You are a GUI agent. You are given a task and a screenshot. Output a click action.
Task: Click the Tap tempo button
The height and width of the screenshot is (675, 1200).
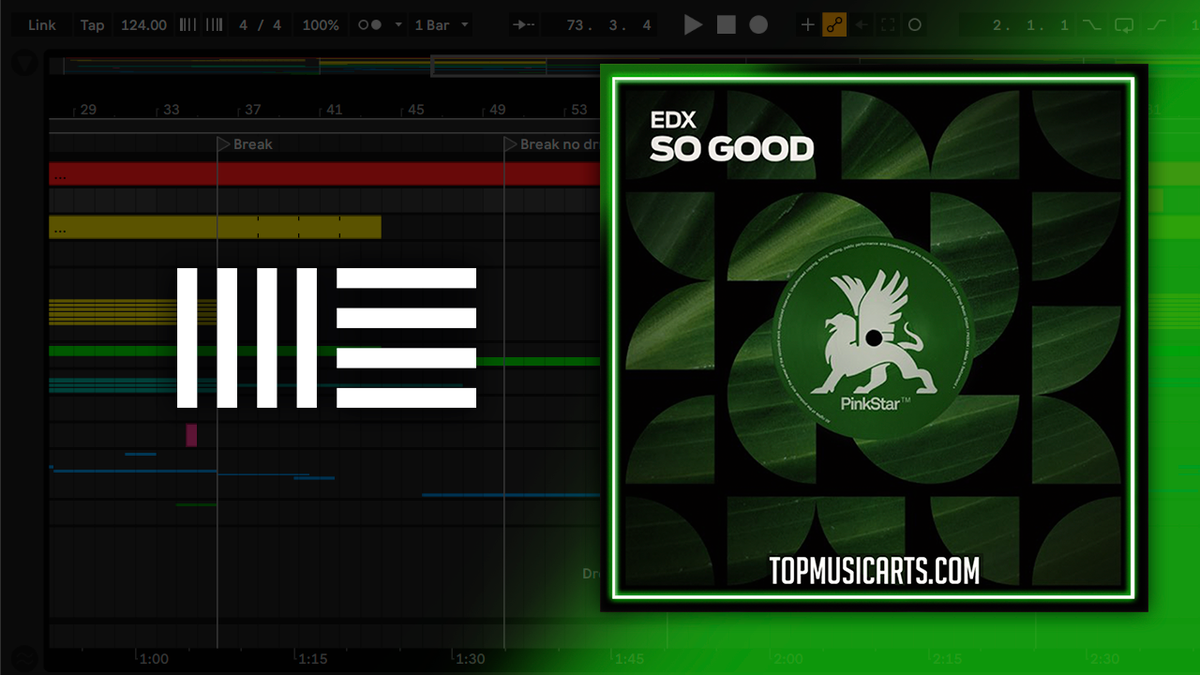[92, 24]
